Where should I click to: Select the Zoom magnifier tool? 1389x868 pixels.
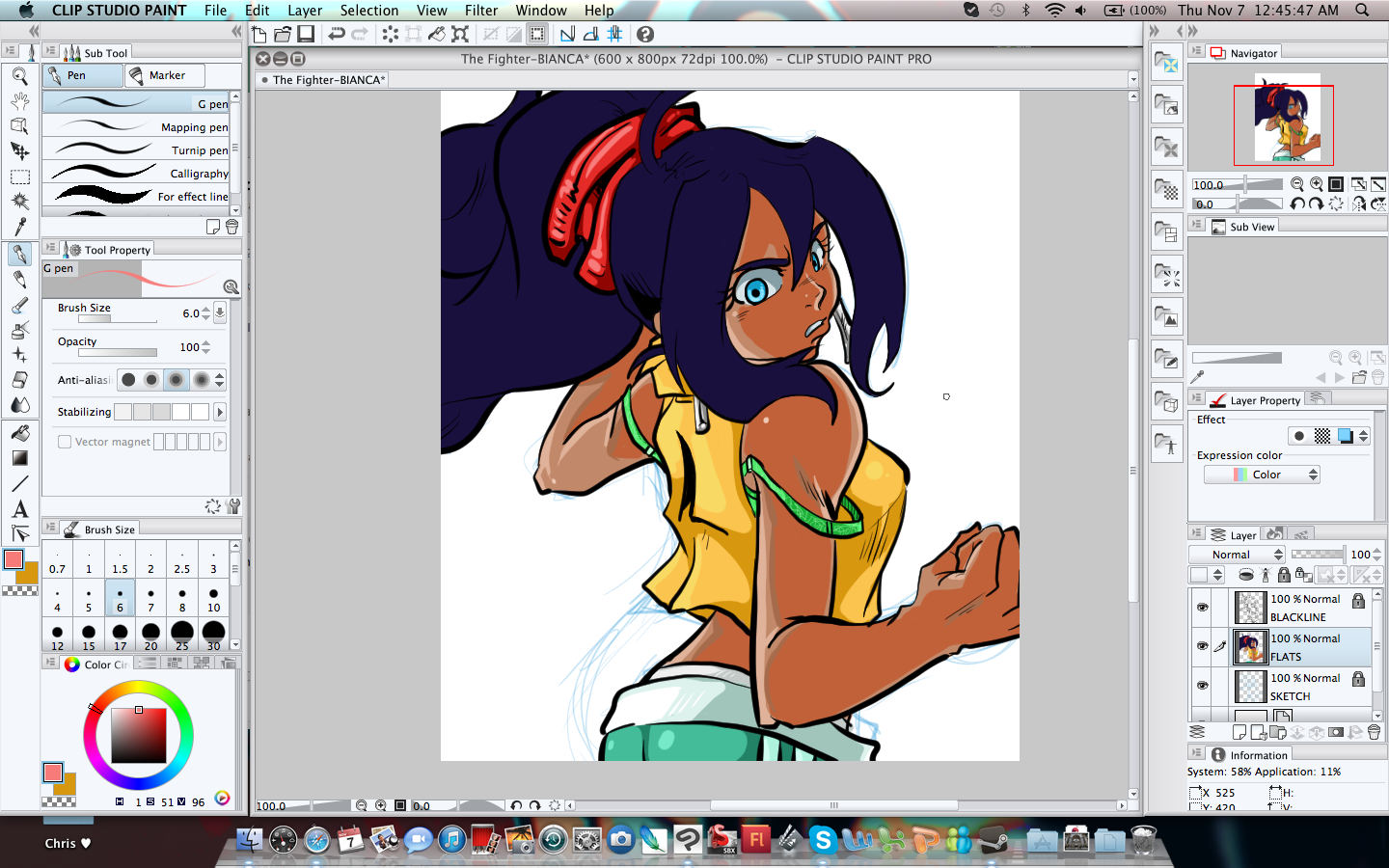(19, 75)
